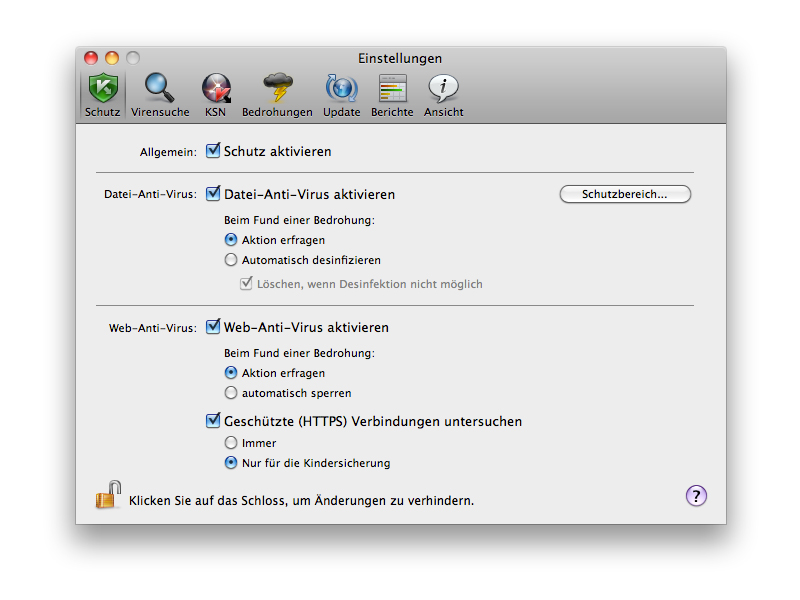This screenshot has width=800, height=600.
Task: Minimize the Einstellungen window
Action: pos(112,58)
